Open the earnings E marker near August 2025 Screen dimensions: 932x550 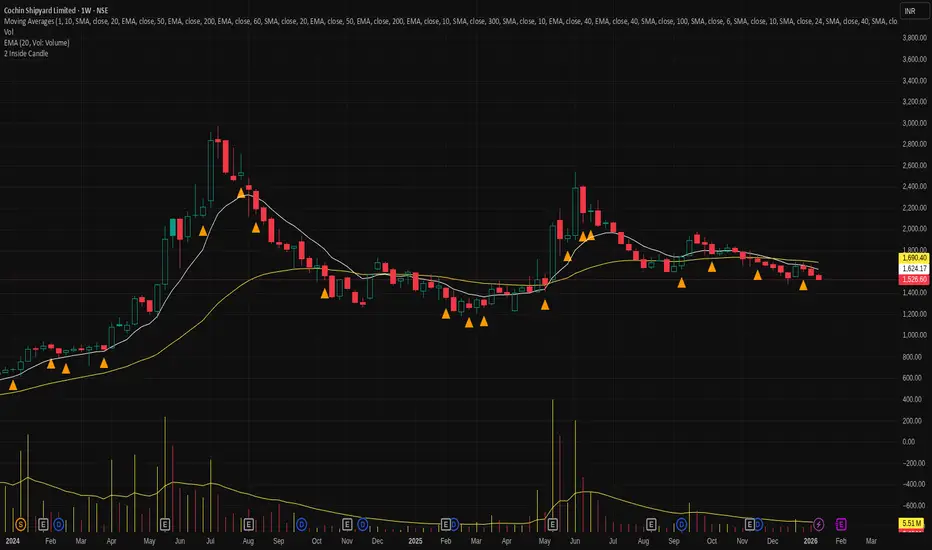651,524
